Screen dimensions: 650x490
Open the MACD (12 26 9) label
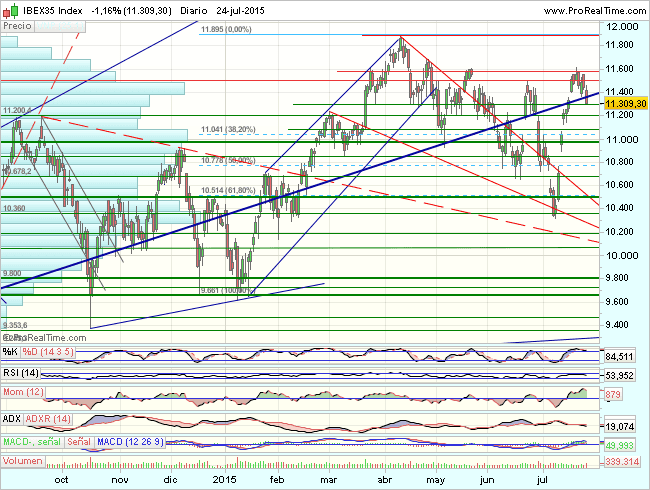pos(130,442)
